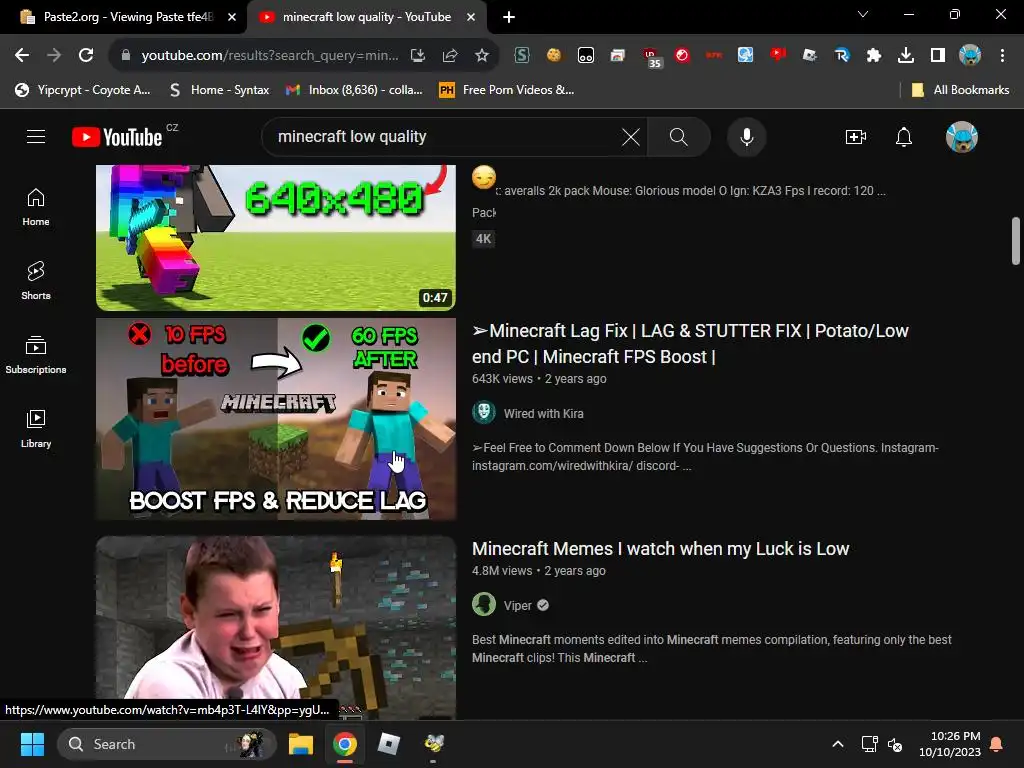Open the cookie extension

[x=554, y=56]
